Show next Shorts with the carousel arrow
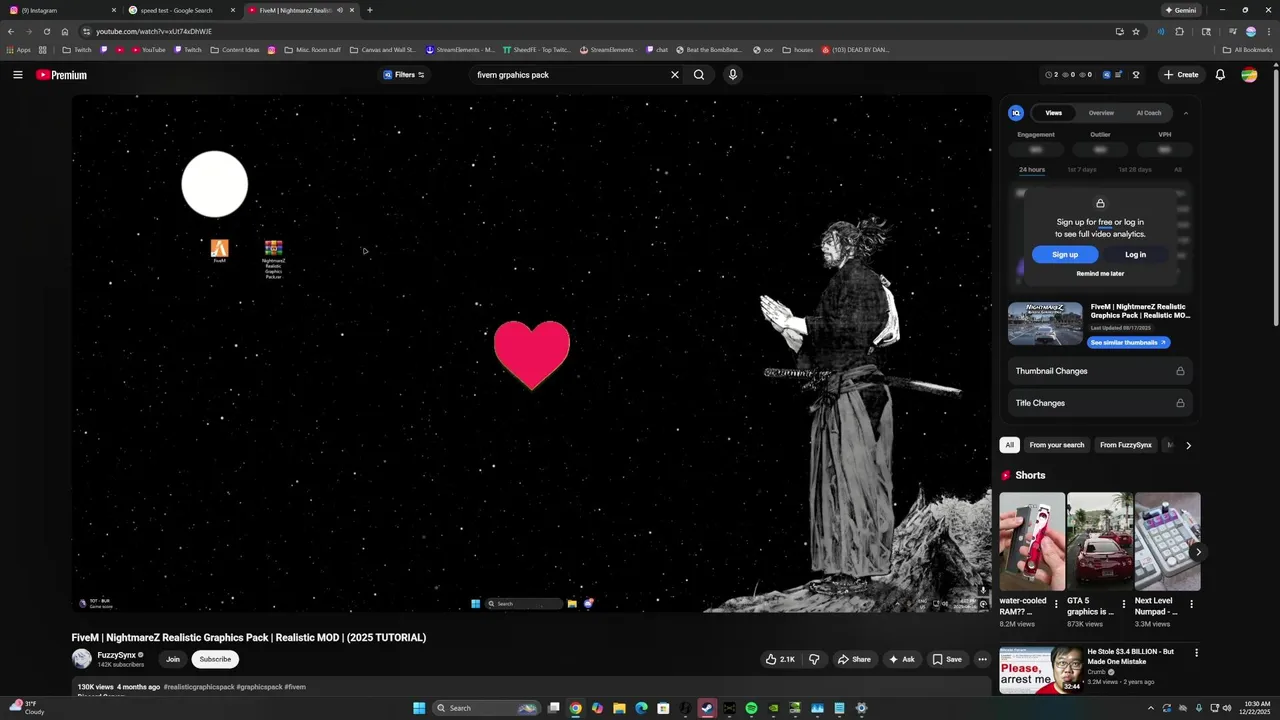1280x720 pixels. [x=1198, y=552]
